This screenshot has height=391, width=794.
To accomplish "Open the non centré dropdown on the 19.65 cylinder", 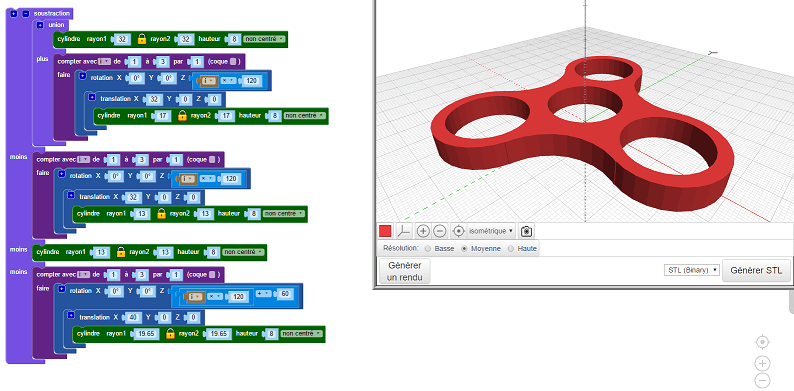I will [302, 334].
